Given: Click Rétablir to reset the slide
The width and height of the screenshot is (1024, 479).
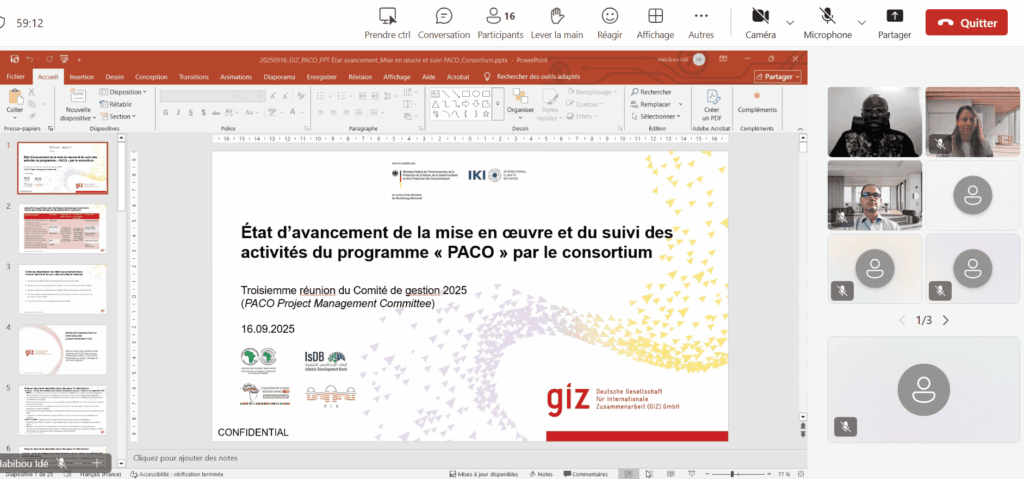Looking at the screenshot, I should pyautogui.click(x=116, y=104).
